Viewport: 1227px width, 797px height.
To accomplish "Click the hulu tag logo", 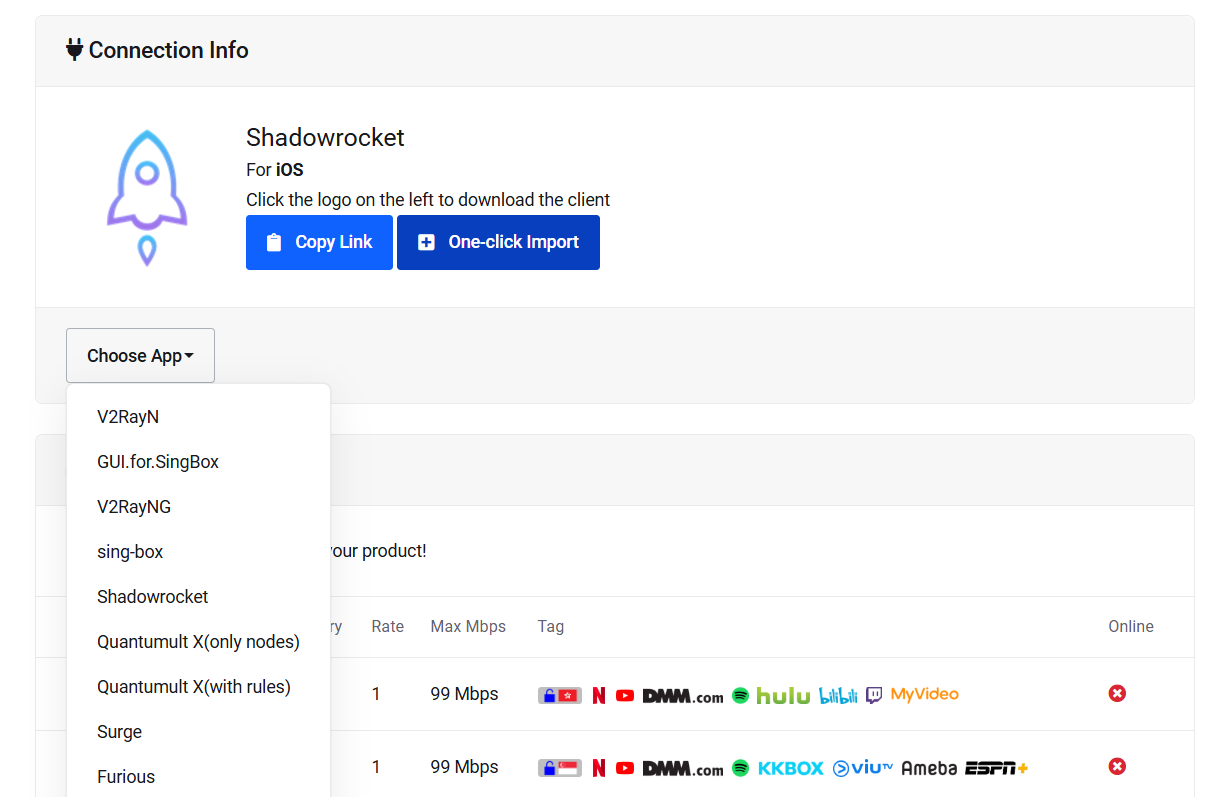I will click(783, 695).
